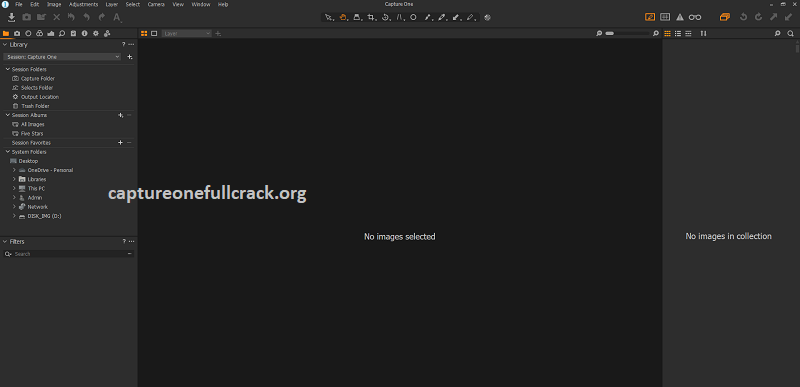
Task: Toggle exposure warning triangle icon
Action: point(680,17)
